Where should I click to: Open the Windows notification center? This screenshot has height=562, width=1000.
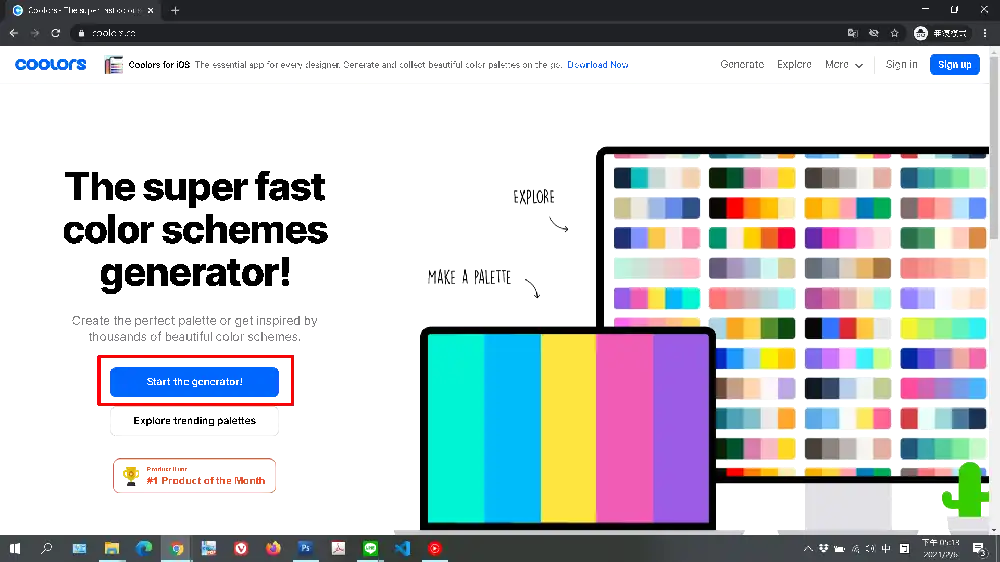(x=979, y=549)
